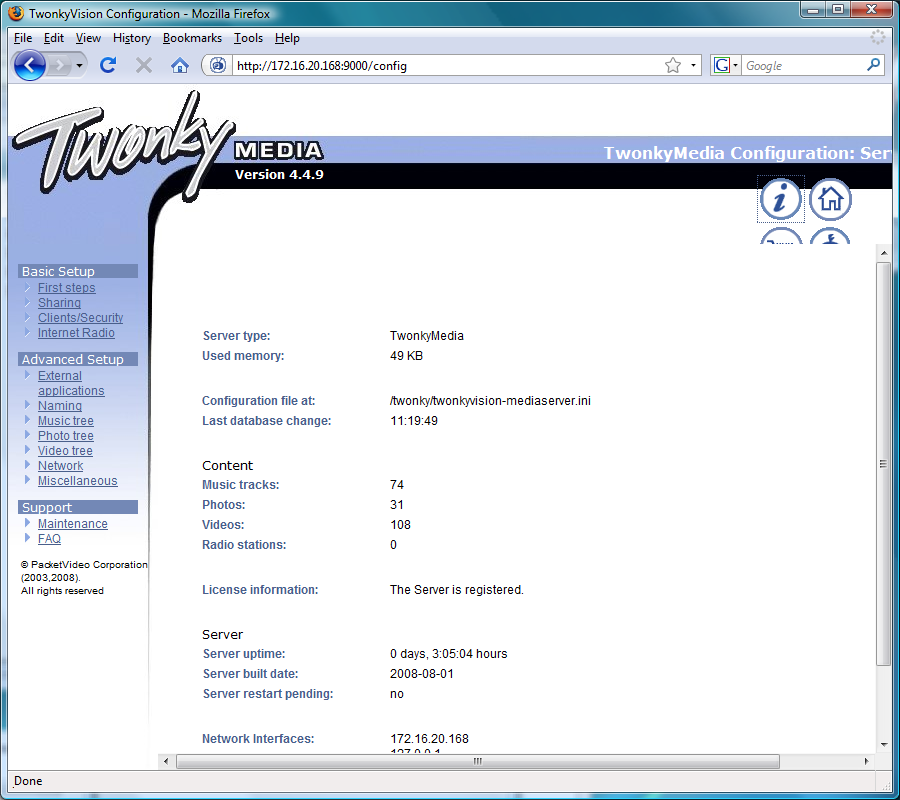Click the server uptime value
900x800 pixels.
[x=448, y=654]
